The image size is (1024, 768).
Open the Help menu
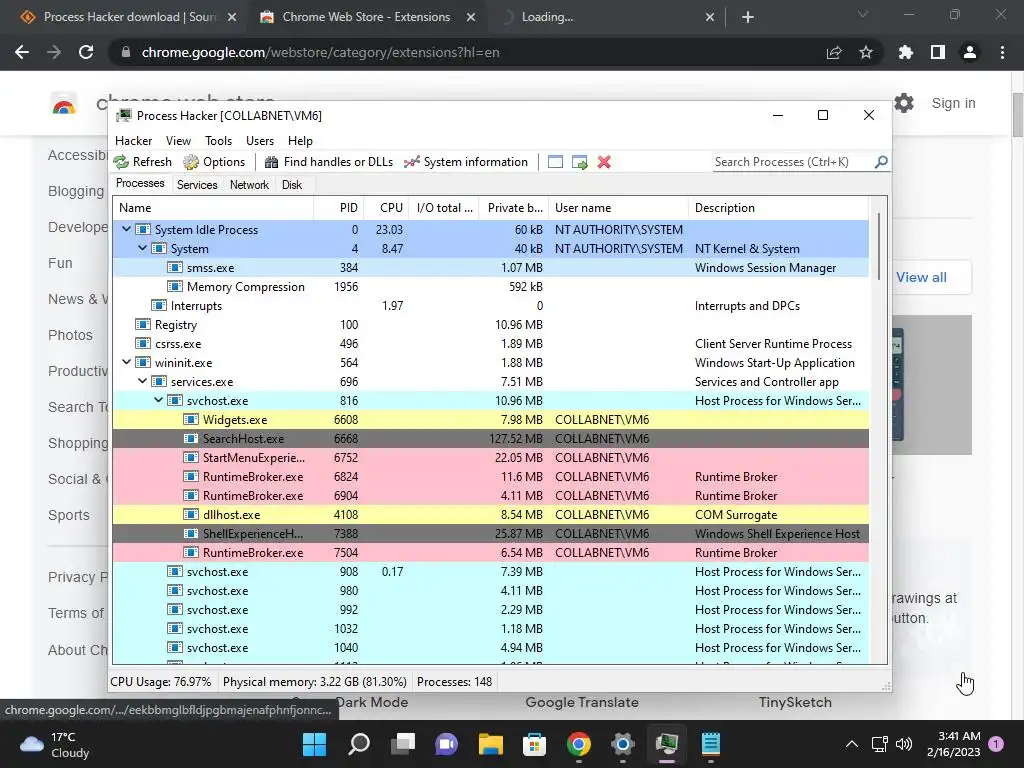click(300, 141)
